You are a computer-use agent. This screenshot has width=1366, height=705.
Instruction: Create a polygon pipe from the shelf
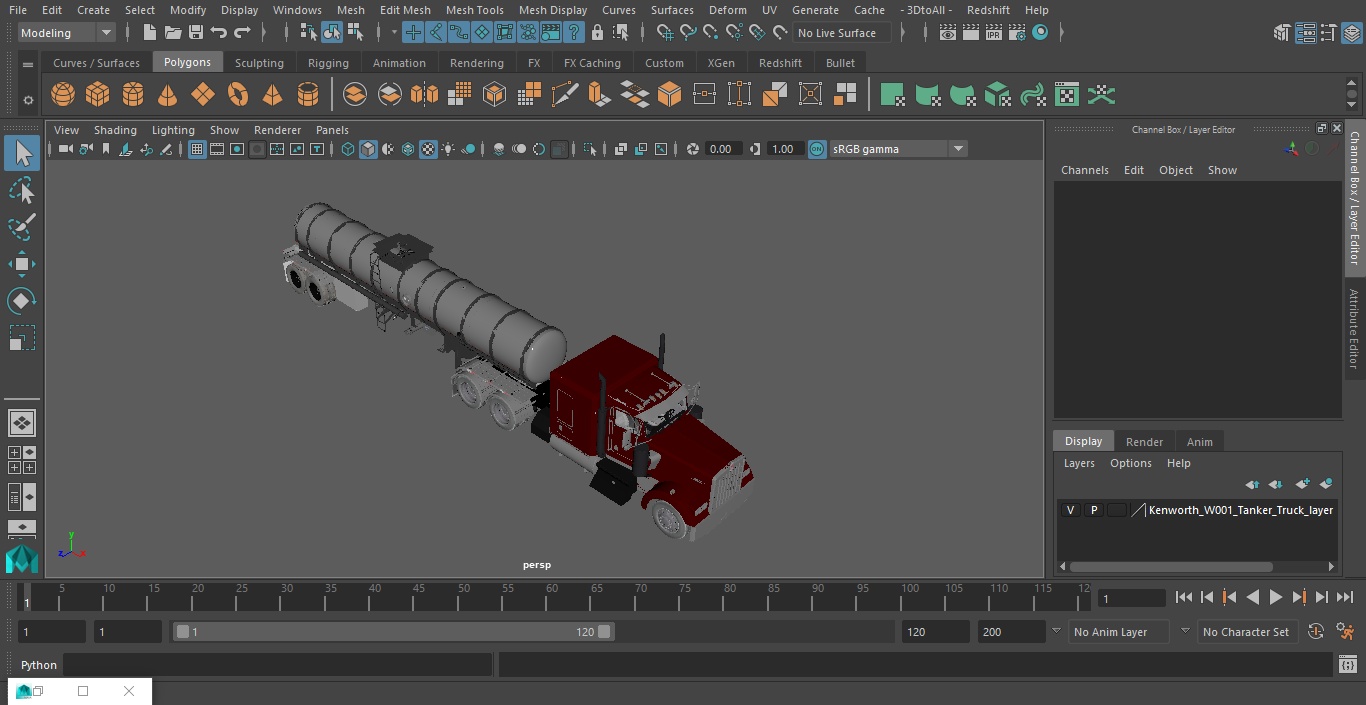(308, 95)
